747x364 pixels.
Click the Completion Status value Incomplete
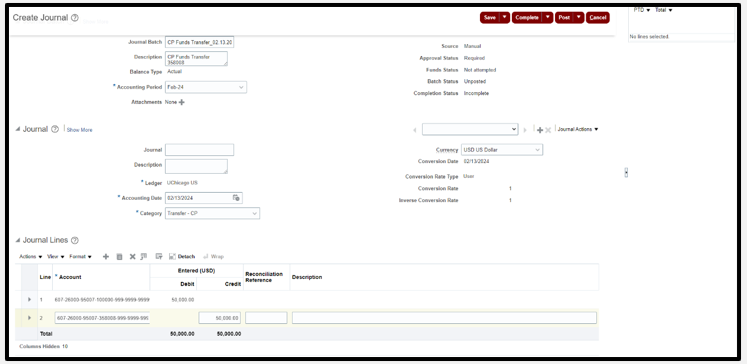point(476,93)
